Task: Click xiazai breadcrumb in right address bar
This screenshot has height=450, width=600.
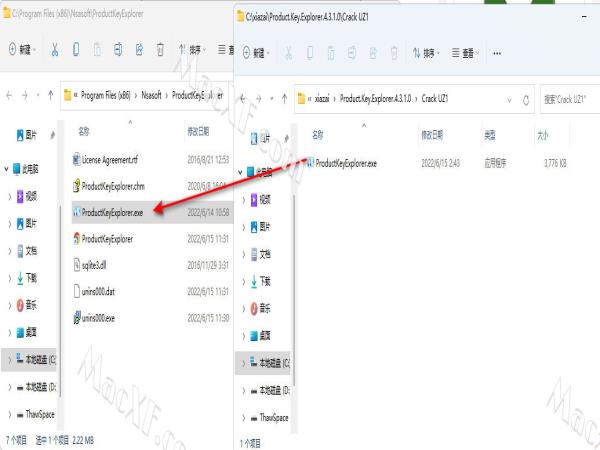Action: (322, 99)
